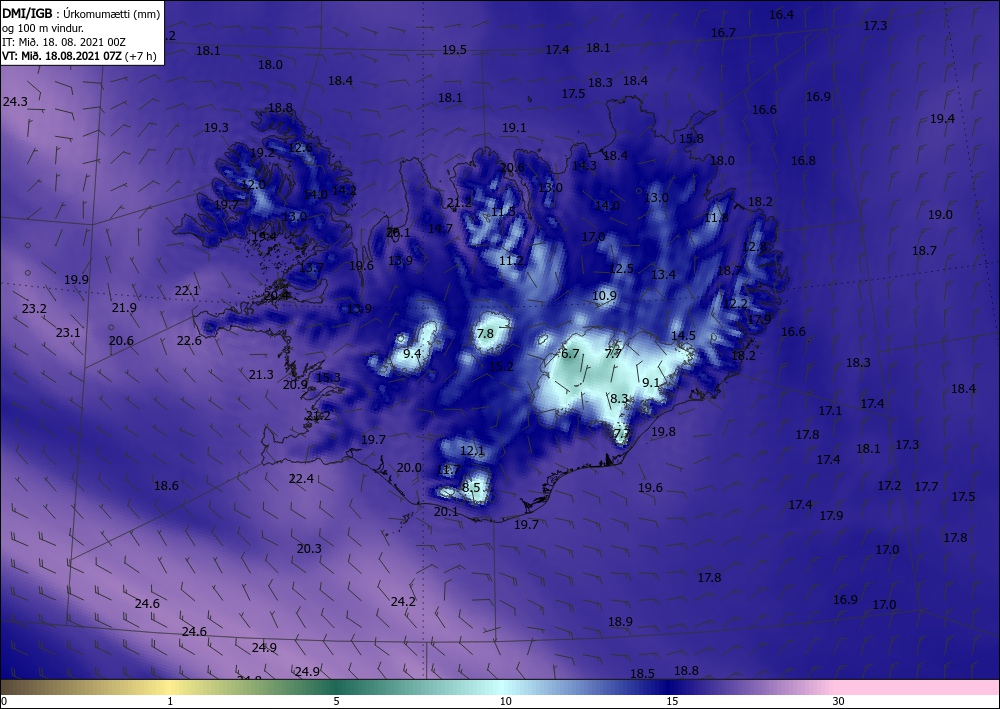
Task: Click the value 13.7 on the map
Action: tap(311, 267)
